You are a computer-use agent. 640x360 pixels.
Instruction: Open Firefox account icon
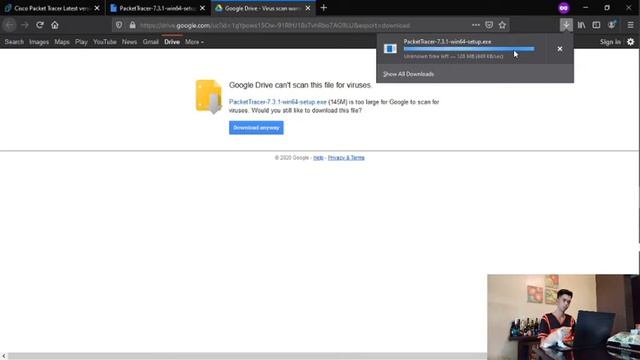click(611, 25)
